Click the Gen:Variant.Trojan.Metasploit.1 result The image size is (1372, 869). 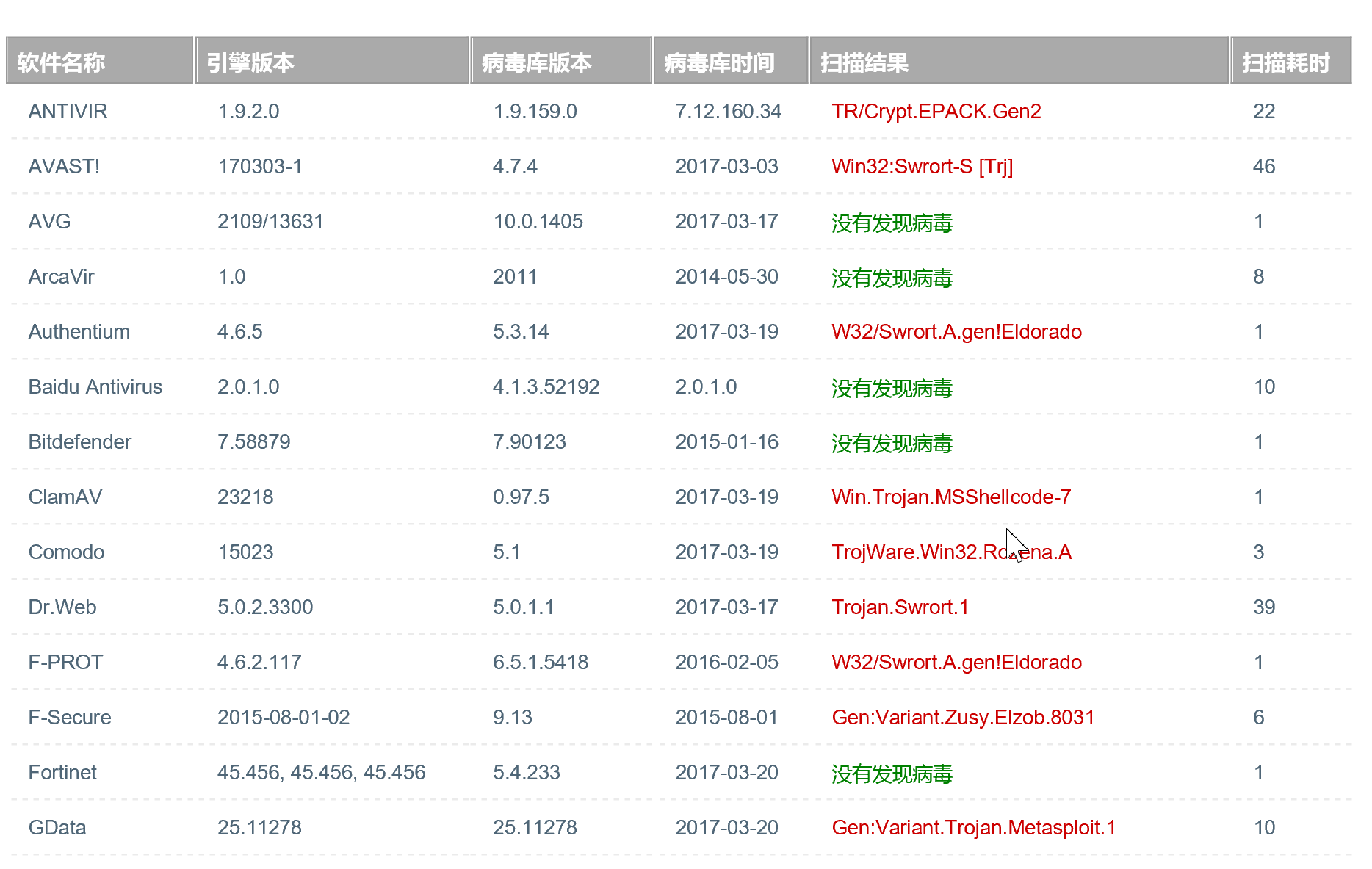[x=974, y=828]
